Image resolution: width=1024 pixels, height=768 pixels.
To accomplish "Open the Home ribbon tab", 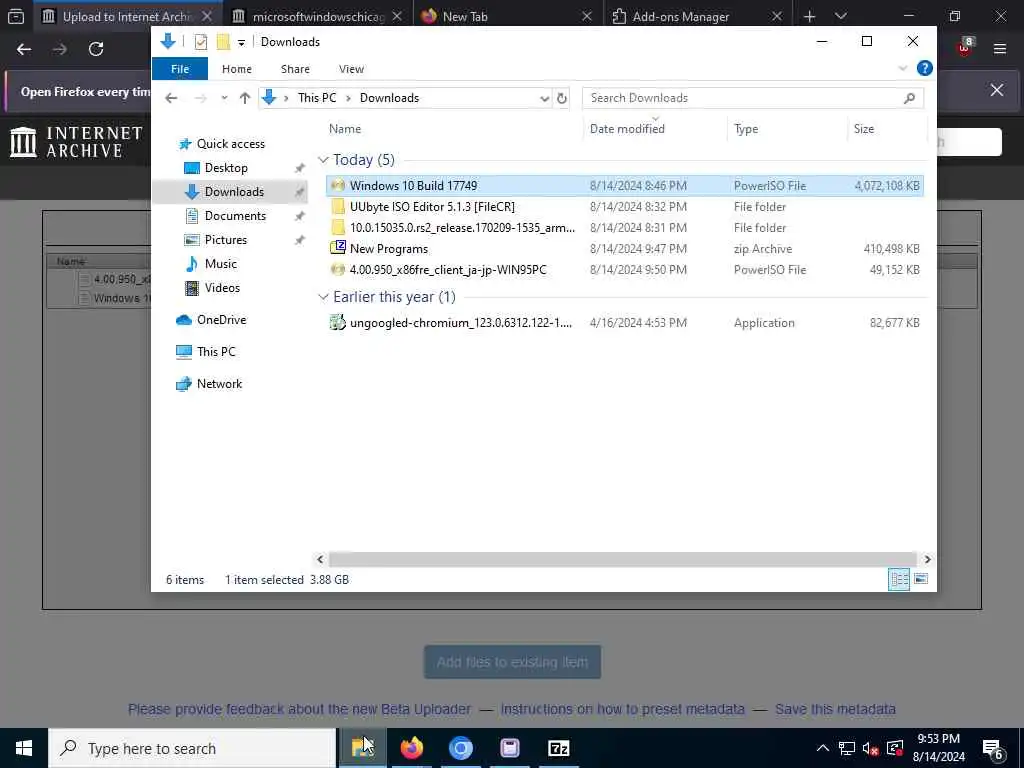I will coord(236,69).
